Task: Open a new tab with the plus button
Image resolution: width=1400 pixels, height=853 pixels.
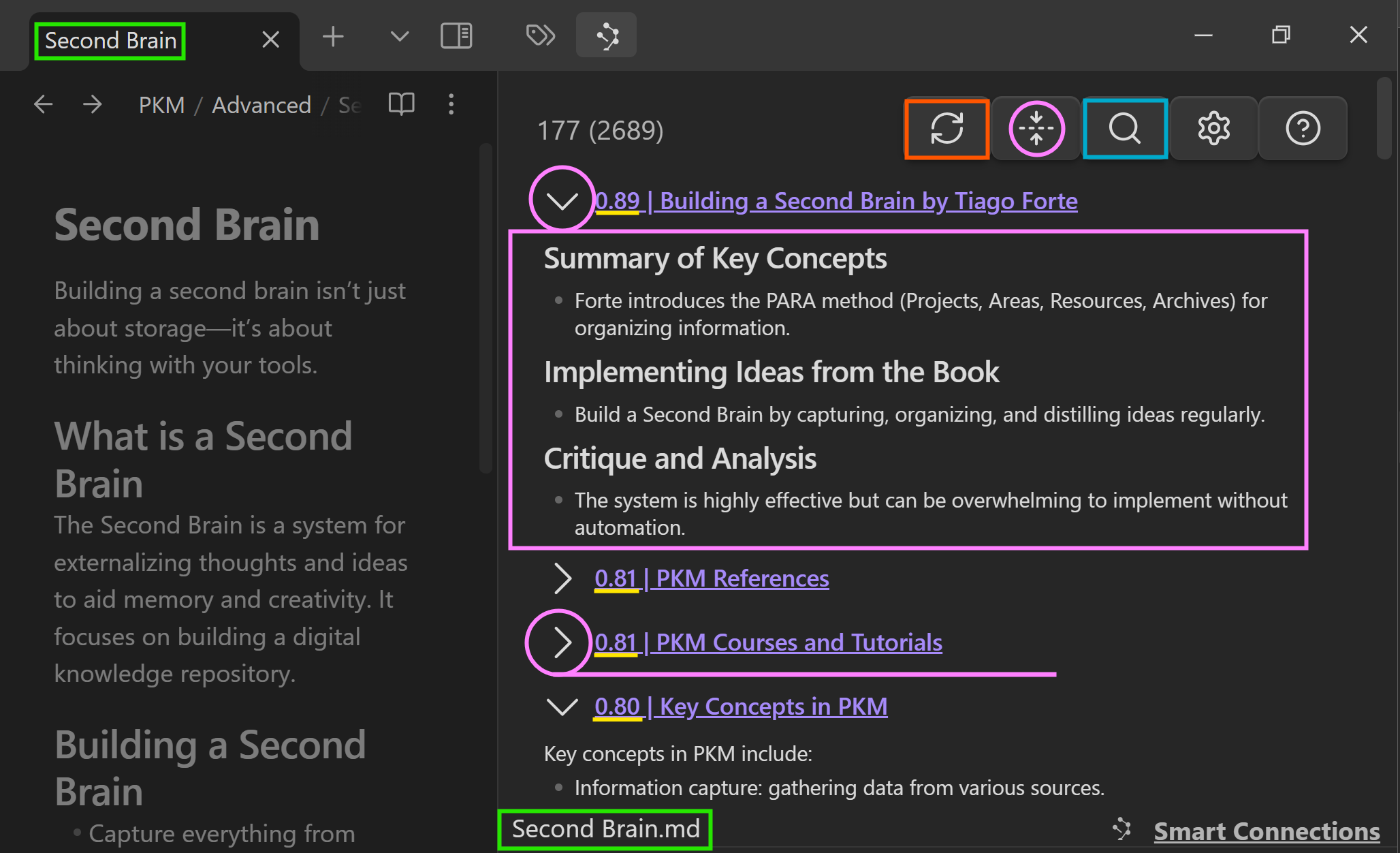Action: (x=333, y=35)
